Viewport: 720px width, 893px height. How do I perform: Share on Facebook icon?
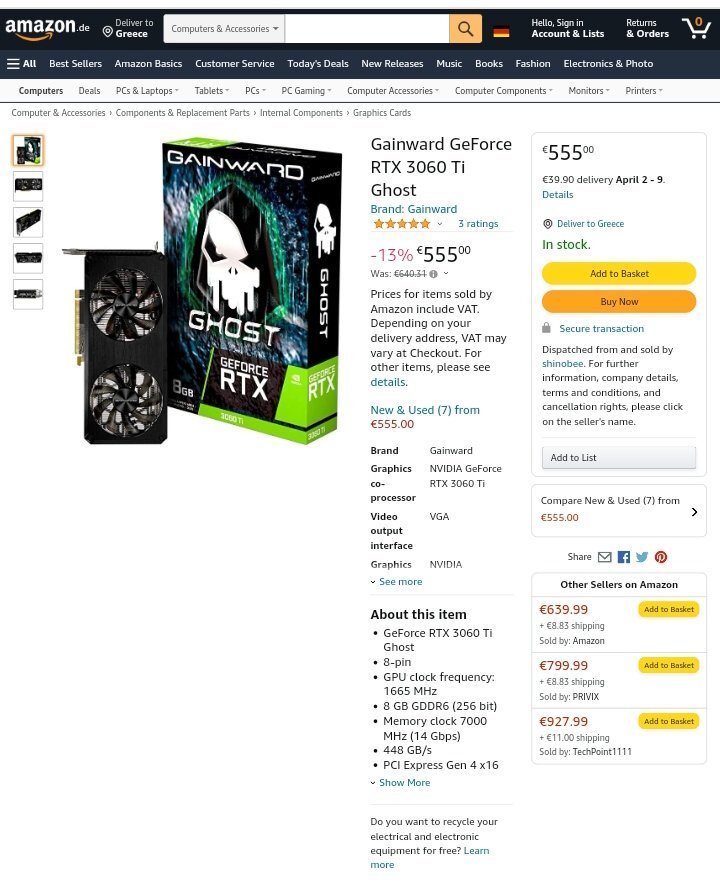coord(624,557)
